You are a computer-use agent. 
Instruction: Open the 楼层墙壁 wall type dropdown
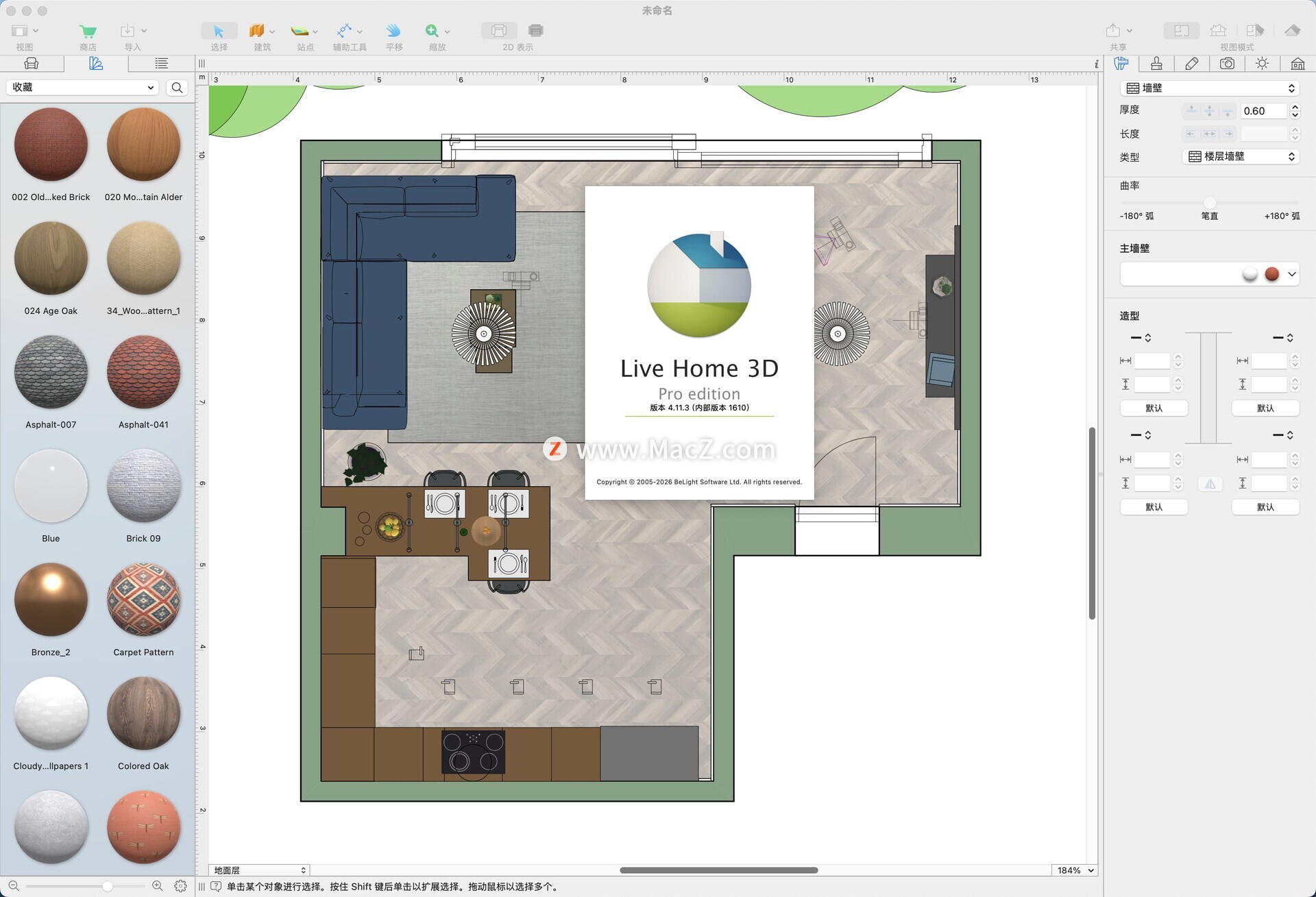[1241, 157]
